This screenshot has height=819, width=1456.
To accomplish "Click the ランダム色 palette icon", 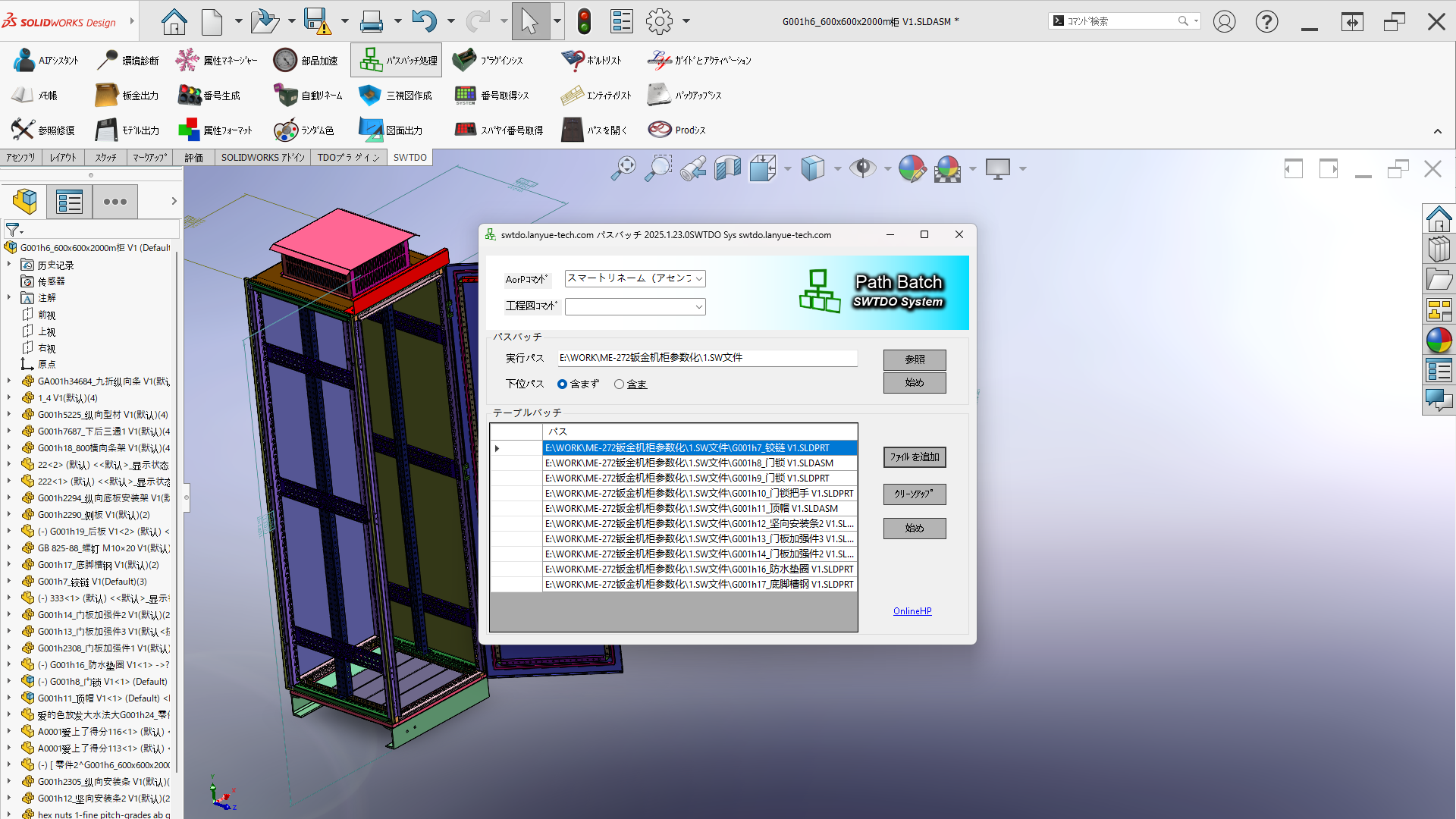I will pyautogui.click(x=285, y=130).
